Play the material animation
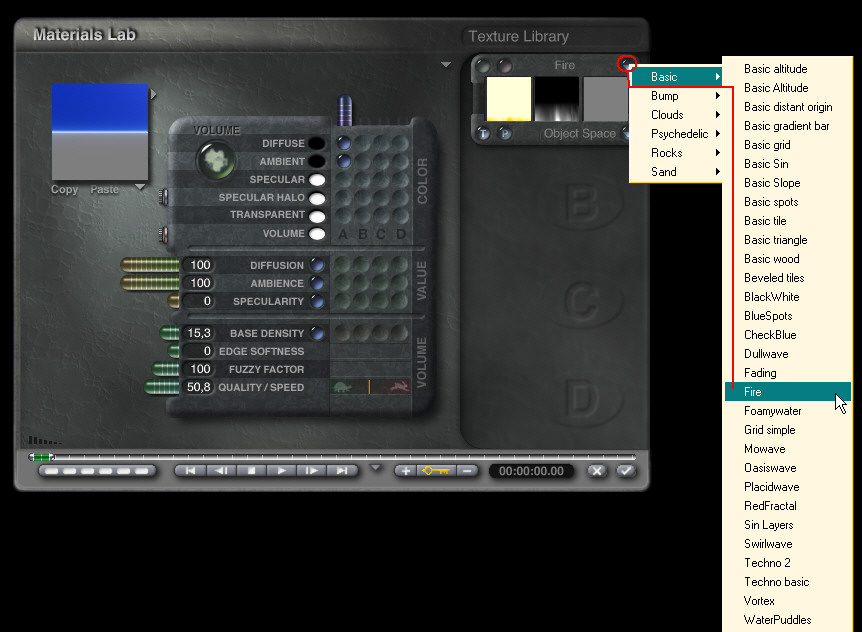 pos(281,471)
